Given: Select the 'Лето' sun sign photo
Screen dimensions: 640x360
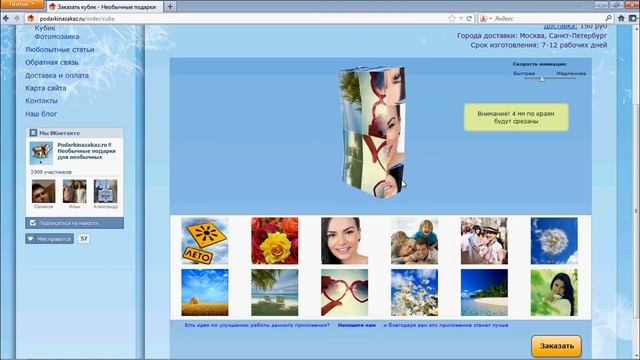Looking at the screenshot, I should coord(205,241).
